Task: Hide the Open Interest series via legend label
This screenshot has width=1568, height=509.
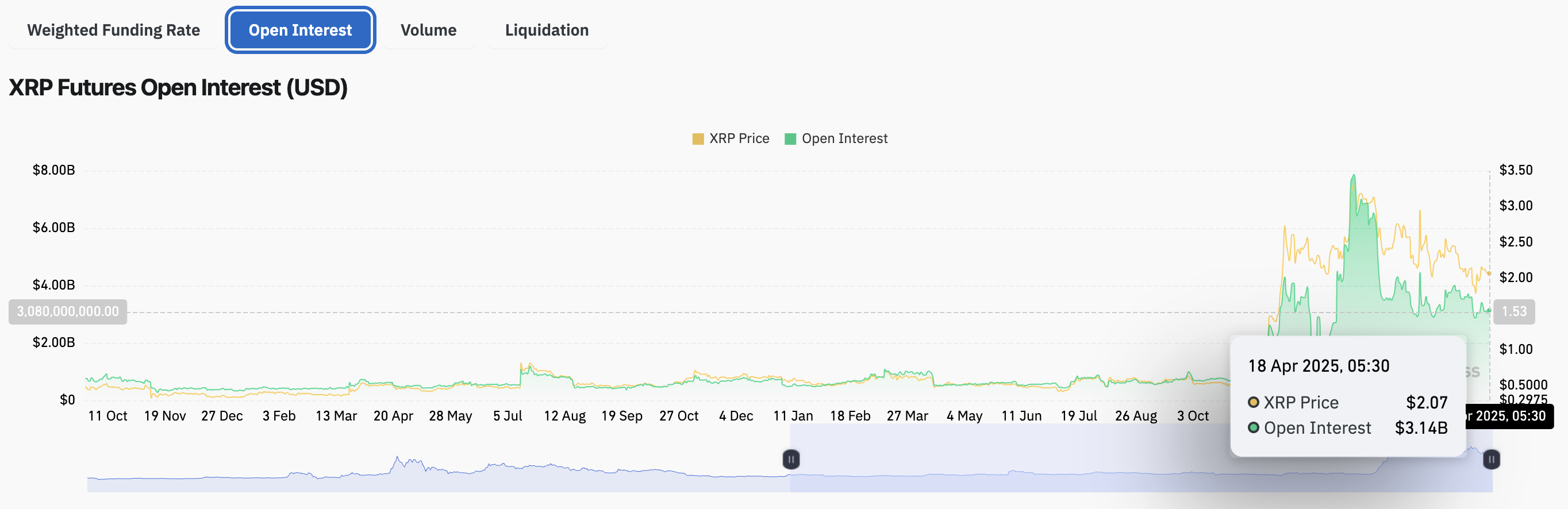Action: (x=844, y=138)
